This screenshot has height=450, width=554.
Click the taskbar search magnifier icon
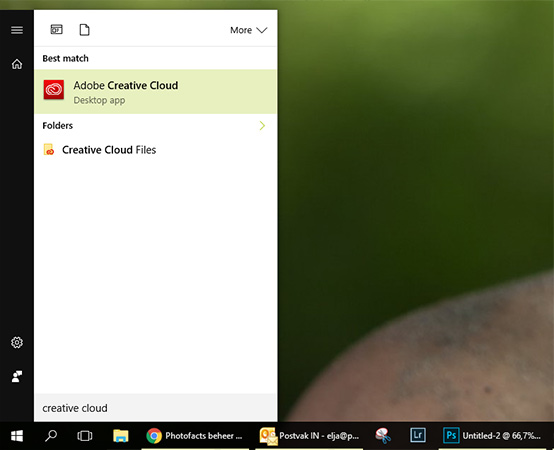coord(51,436)
